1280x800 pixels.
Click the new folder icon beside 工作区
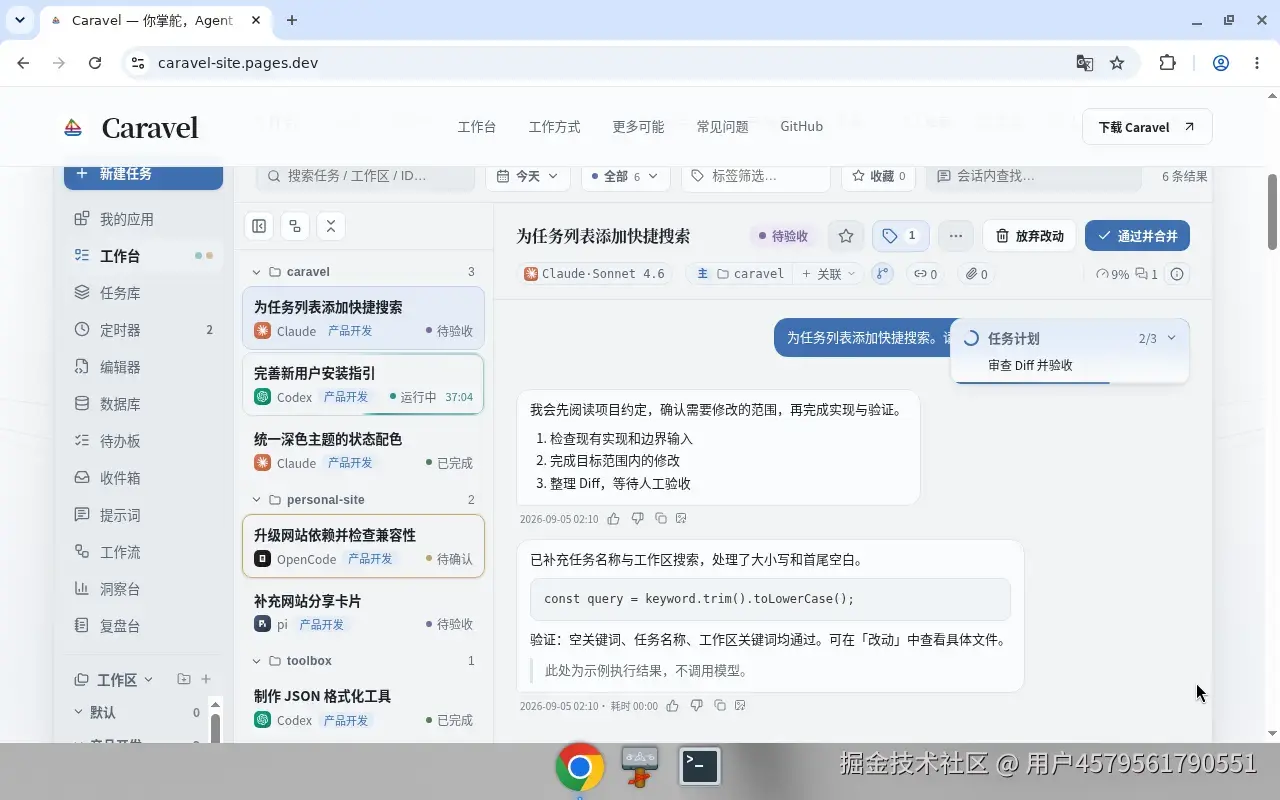click(x=184, y=679)
